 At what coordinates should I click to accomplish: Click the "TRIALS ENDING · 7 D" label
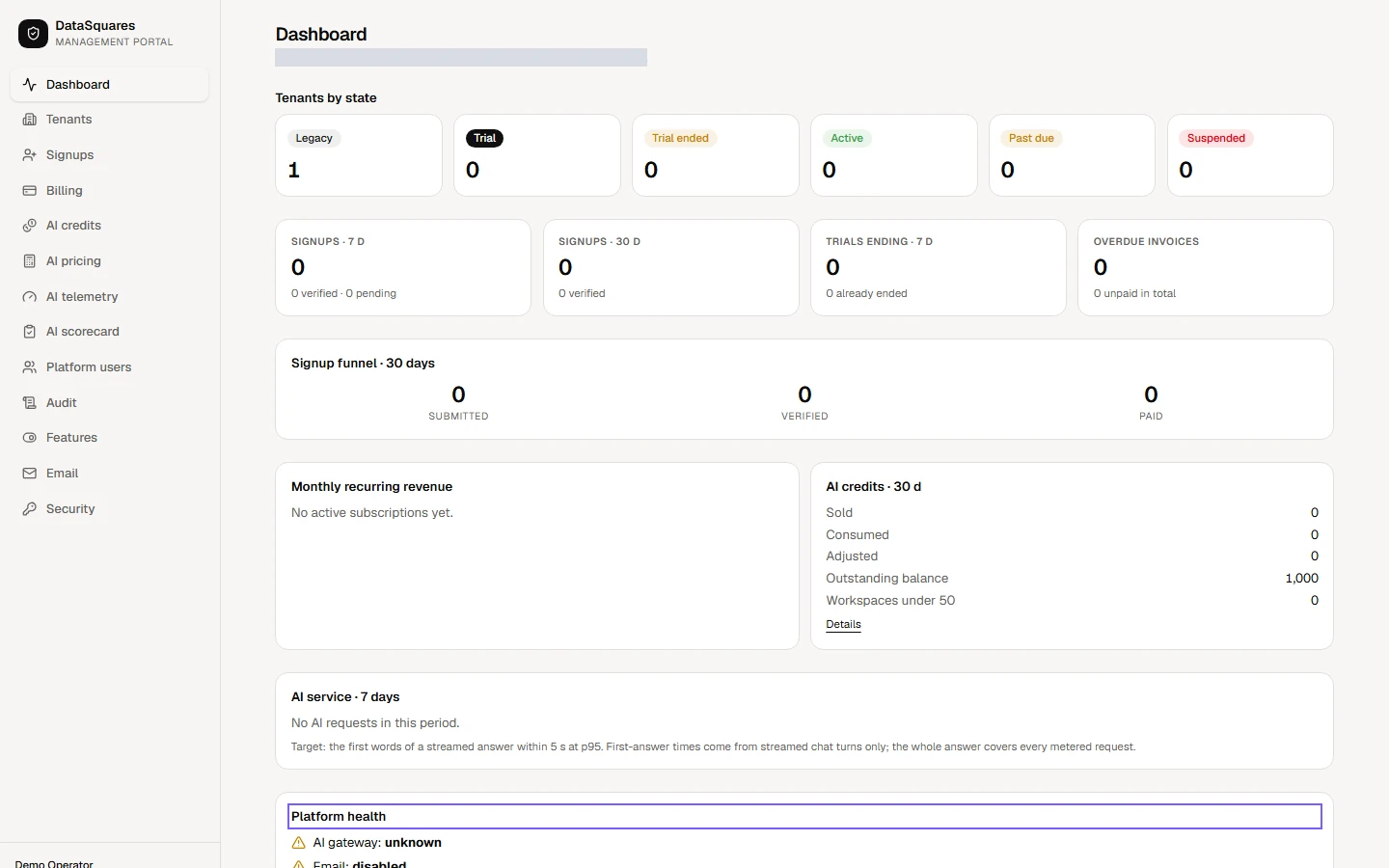point(879,242)
